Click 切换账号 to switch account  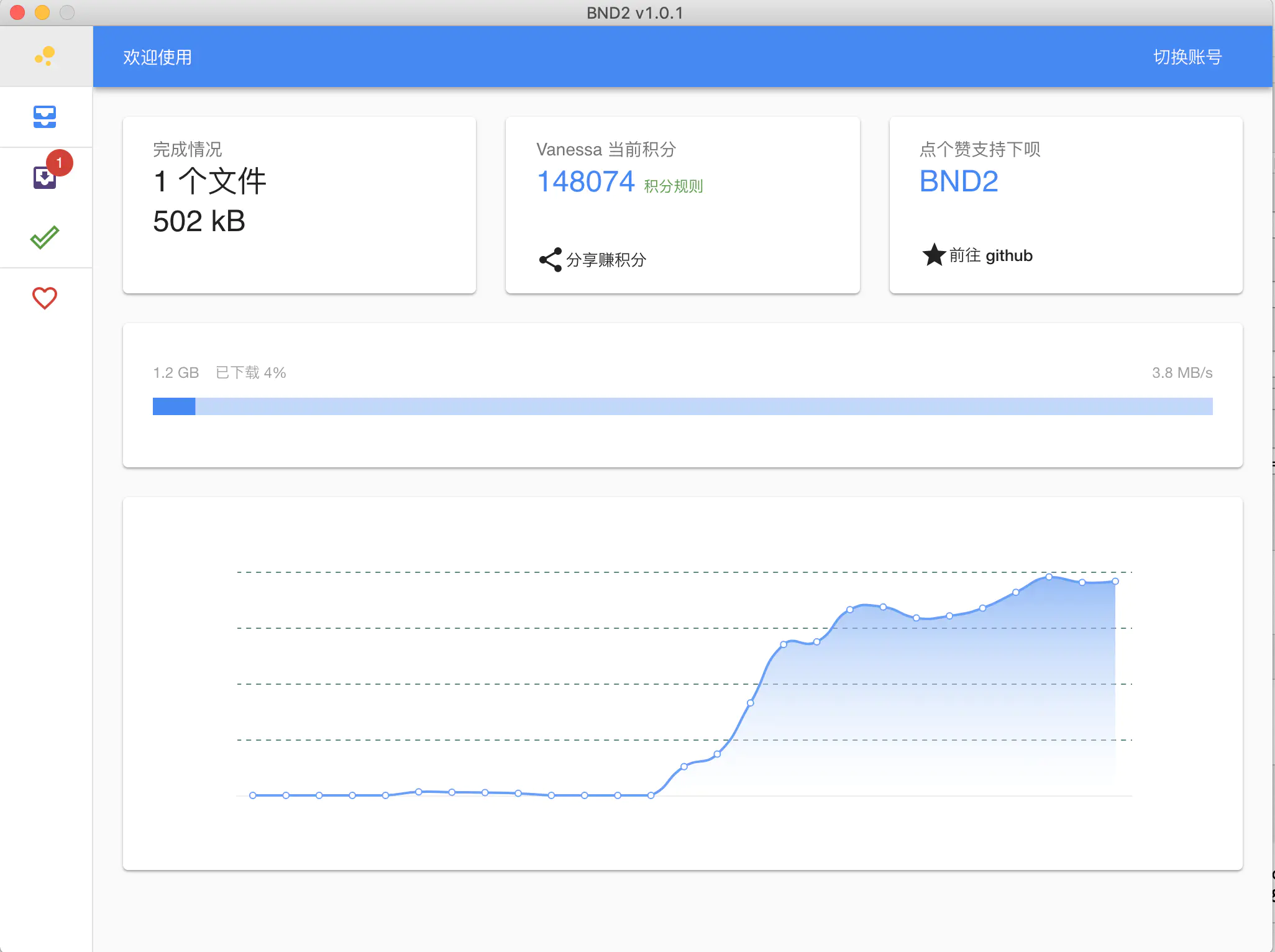tap(1187, 57)
